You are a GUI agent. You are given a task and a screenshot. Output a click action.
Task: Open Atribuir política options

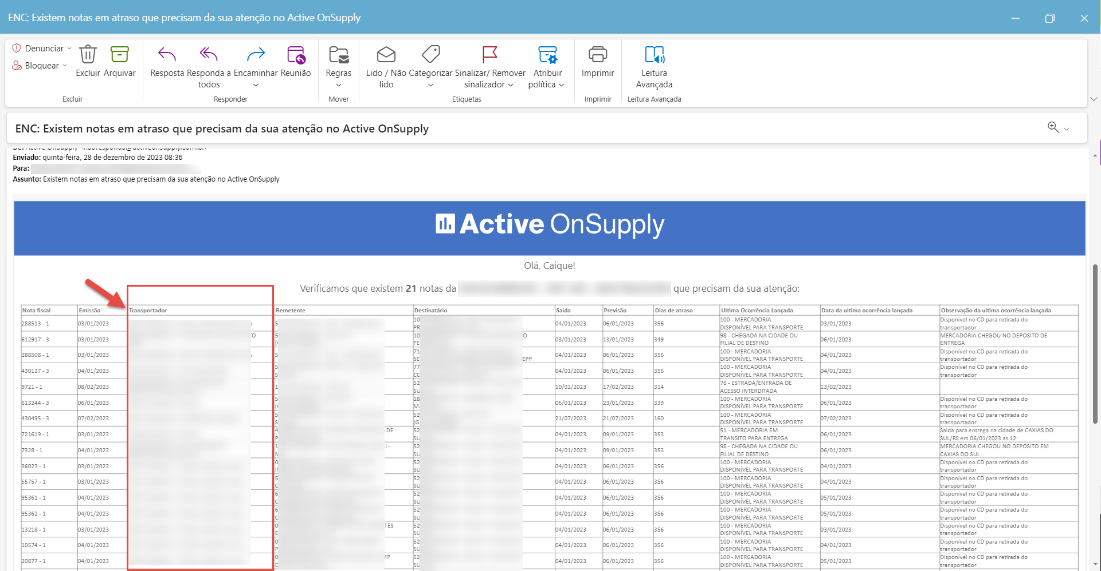pyautogui.click(x=547, y=54)
